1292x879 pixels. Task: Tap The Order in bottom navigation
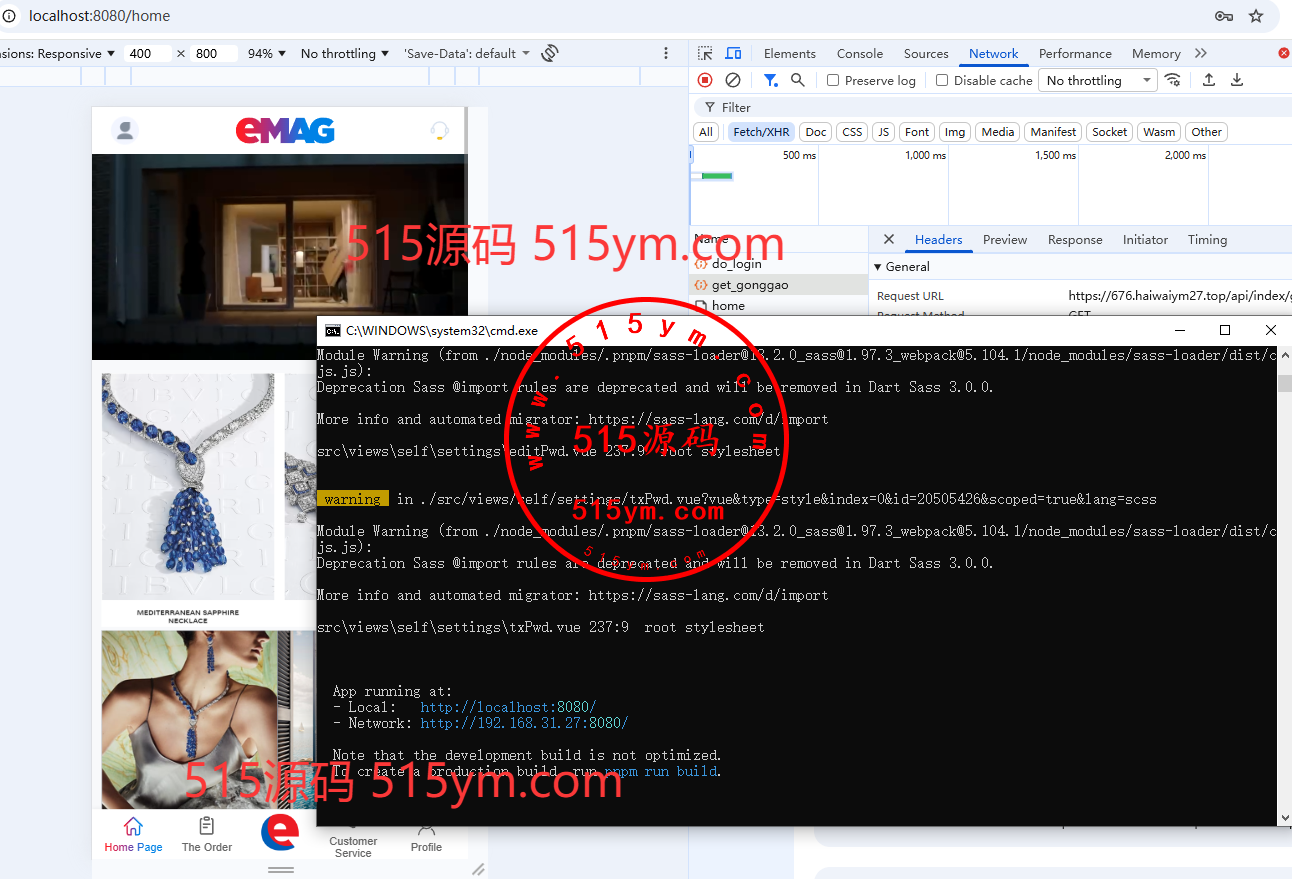[207, 834]
